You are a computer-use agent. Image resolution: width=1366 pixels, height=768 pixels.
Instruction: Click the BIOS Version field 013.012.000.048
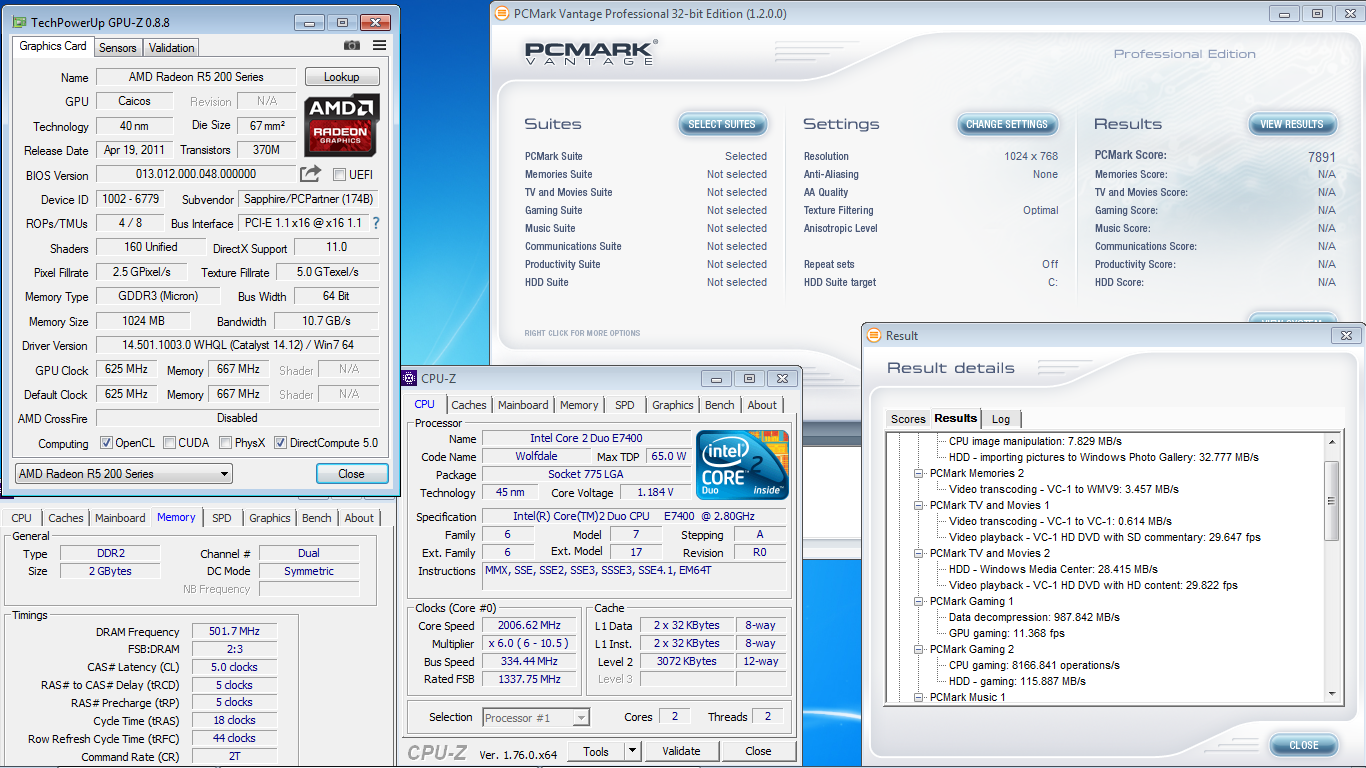point(196,174)
